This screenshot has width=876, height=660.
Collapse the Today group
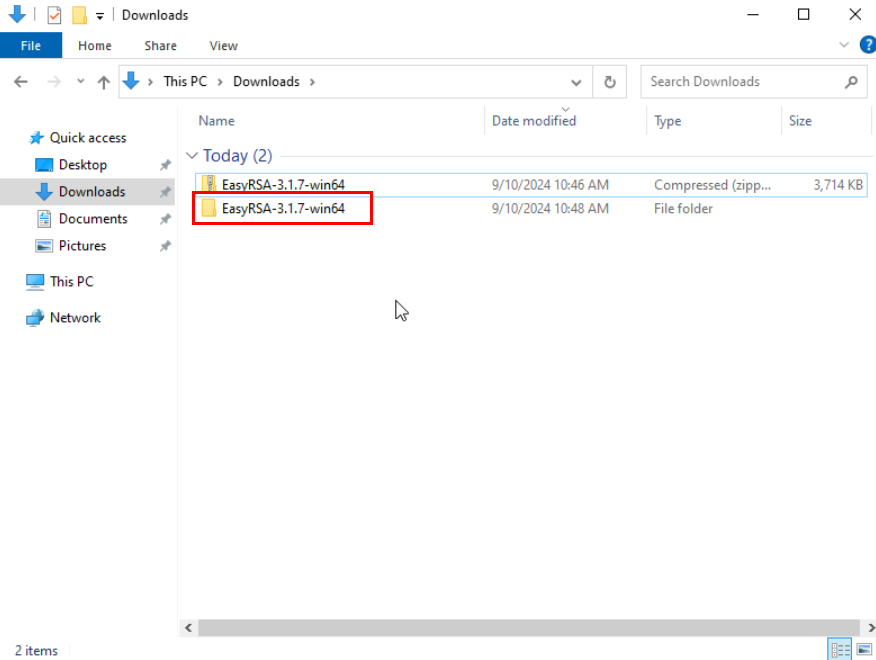(191, 156)
